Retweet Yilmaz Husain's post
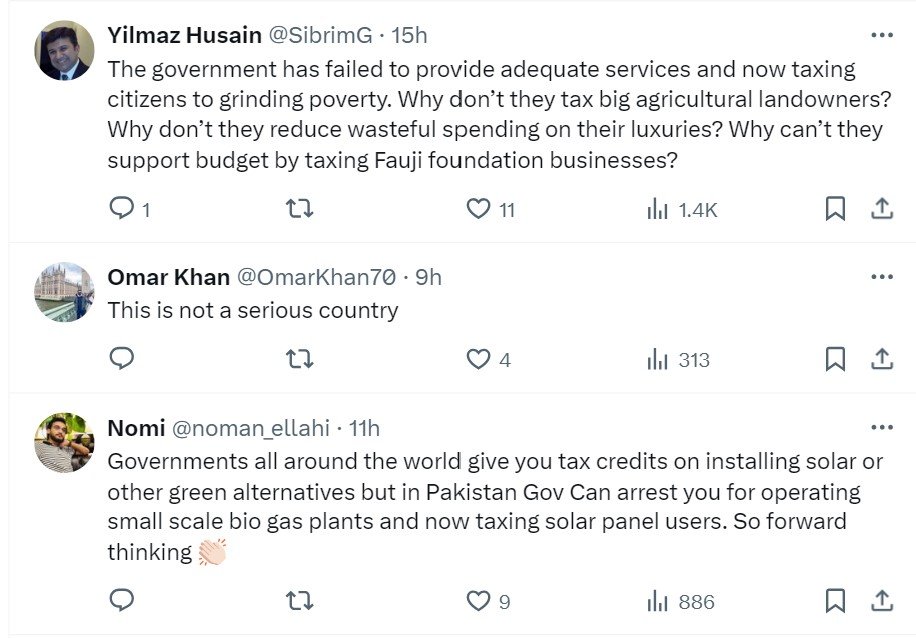Viewport: 916px width, 638px height. coord(299,209)
